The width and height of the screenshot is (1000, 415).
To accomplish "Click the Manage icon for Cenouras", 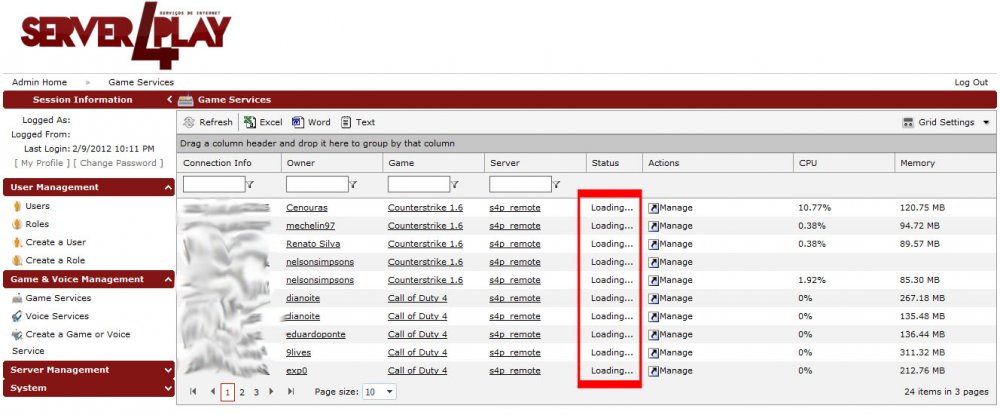I will [653, 208].
